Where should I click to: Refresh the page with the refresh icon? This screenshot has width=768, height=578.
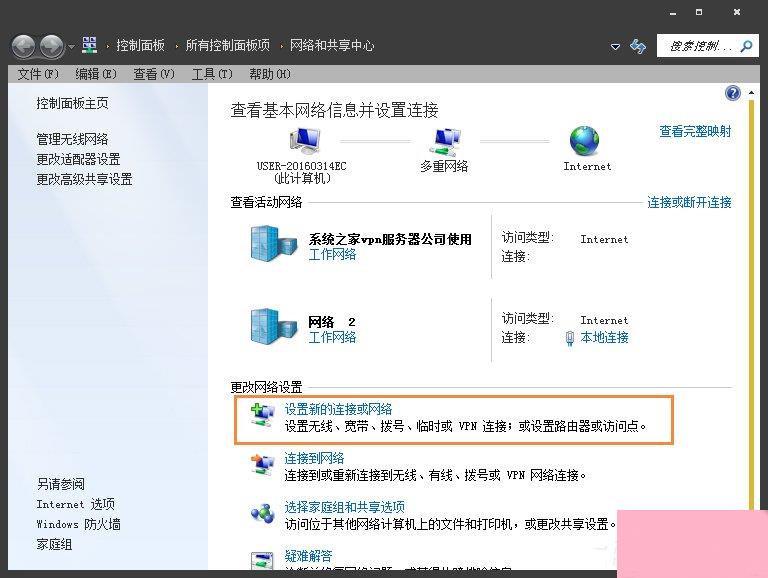pos(638,47)
